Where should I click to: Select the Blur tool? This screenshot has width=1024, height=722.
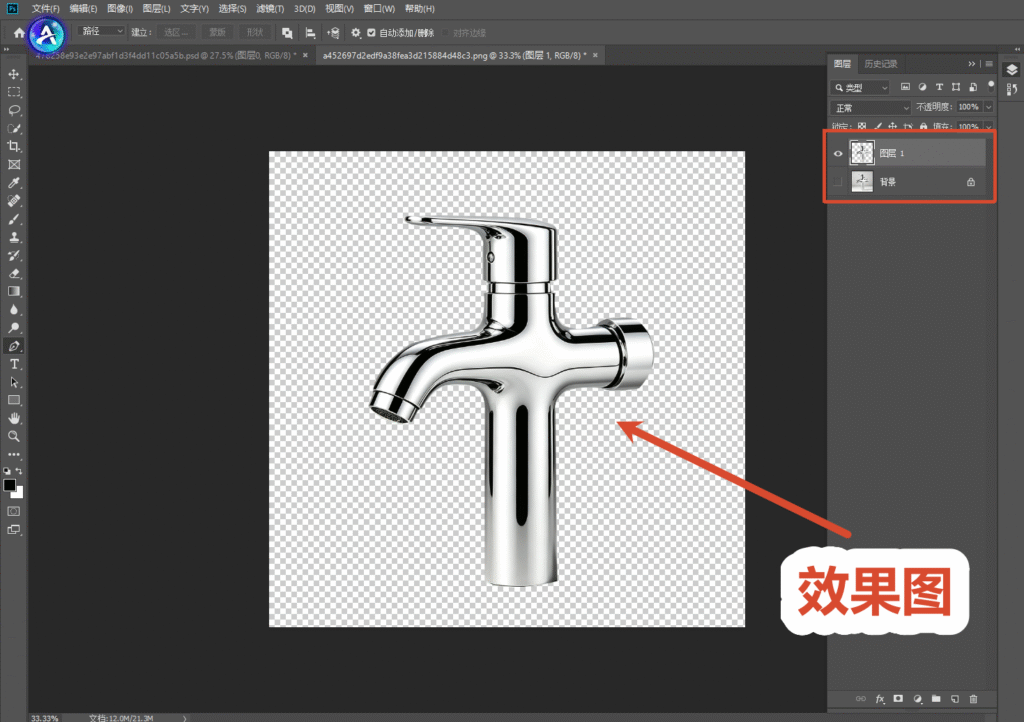click(14, 309)
